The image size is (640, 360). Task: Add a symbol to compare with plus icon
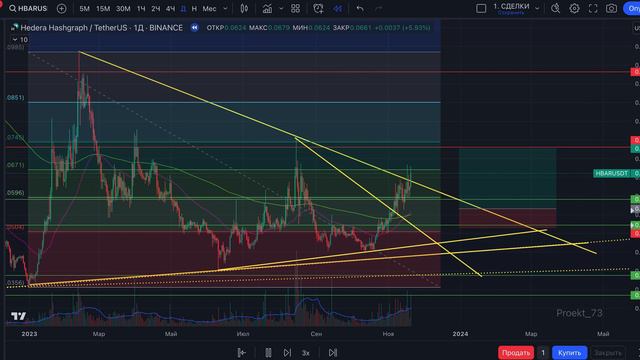pyautogui.click(x=61, y=8)
